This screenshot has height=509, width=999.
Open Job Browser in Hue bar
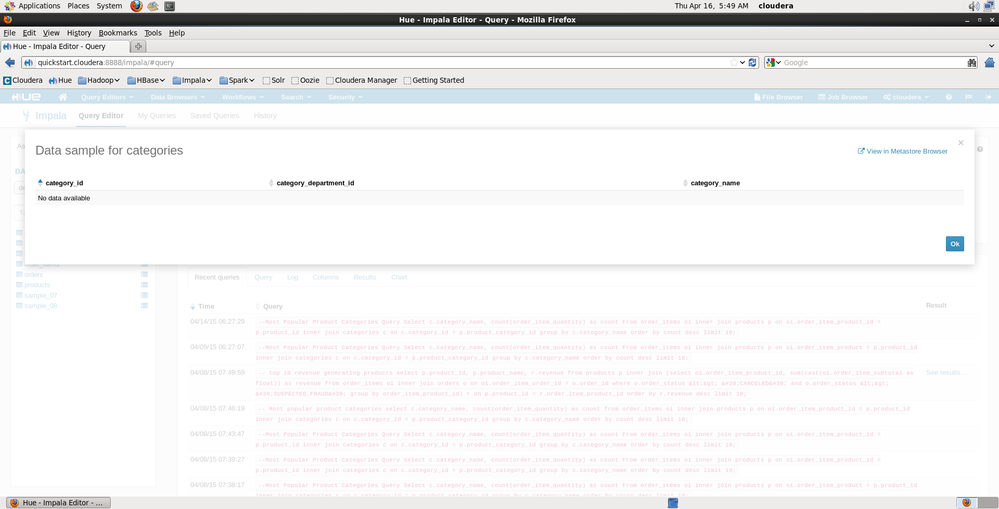point(843,97)
